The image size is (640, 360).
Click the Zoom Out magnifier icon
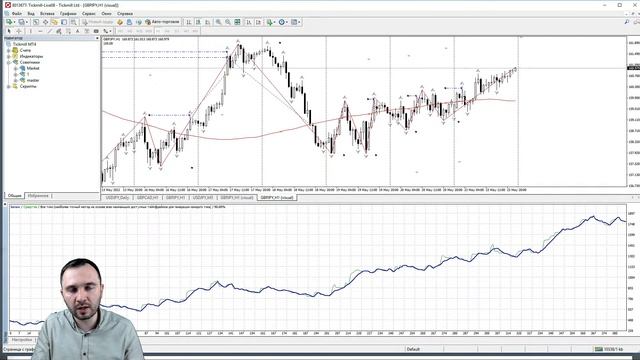228,22
